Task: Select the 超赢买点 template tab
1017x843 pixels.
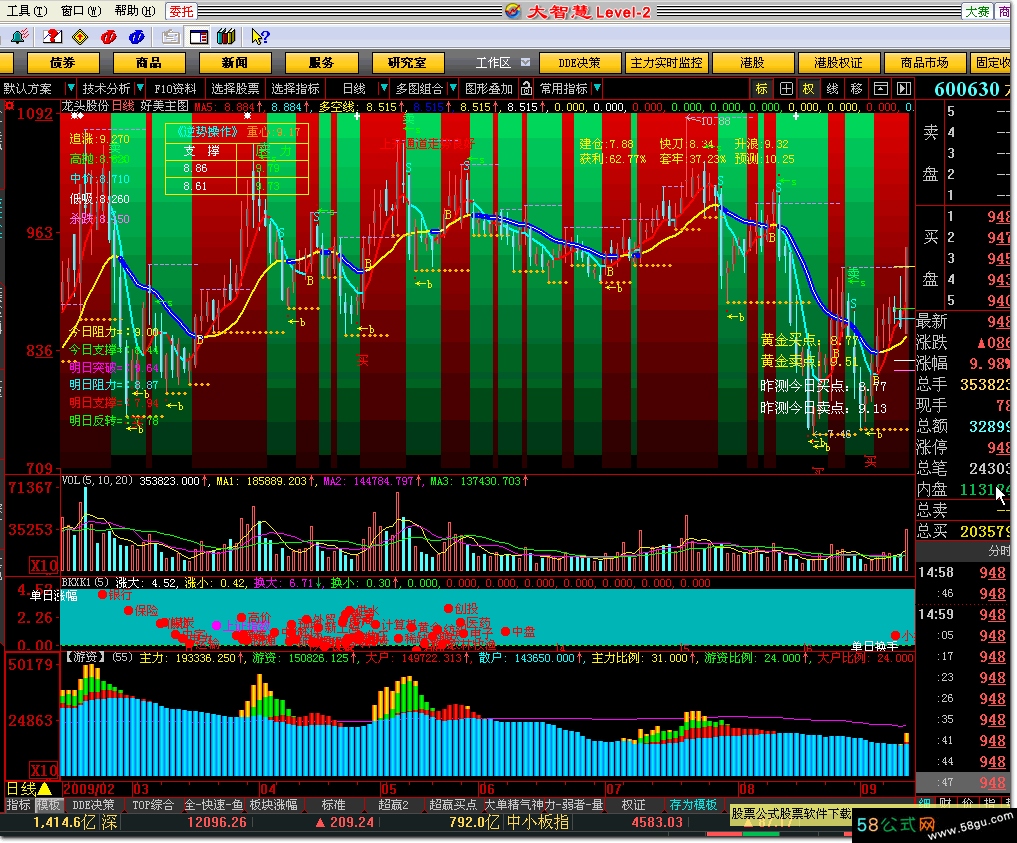Action: click(453, 805)
